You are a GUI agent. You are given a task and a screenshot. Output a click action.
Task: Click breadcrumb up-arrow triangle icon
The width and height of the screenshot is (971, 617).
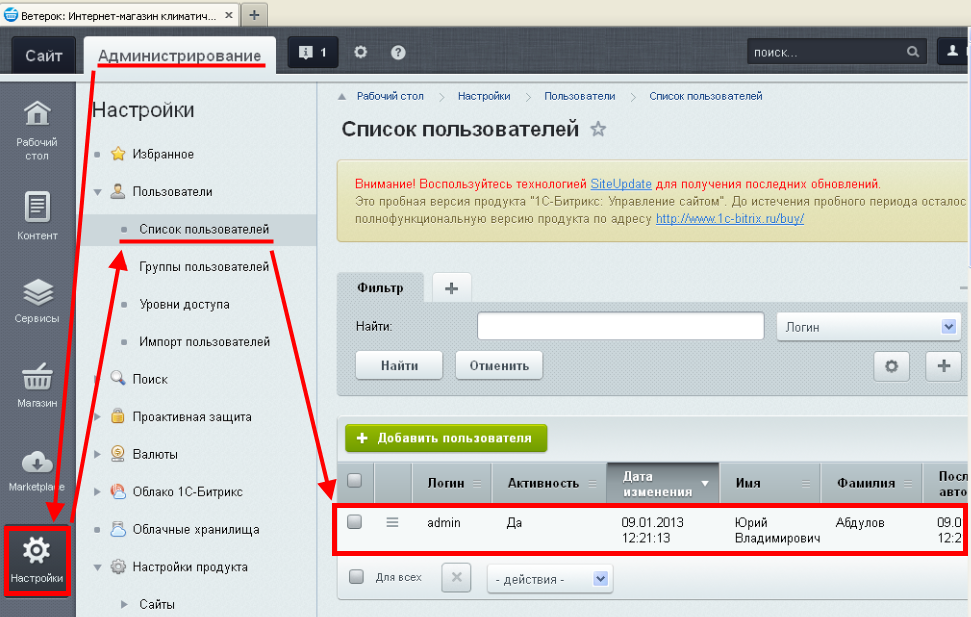tap(342, 97)
